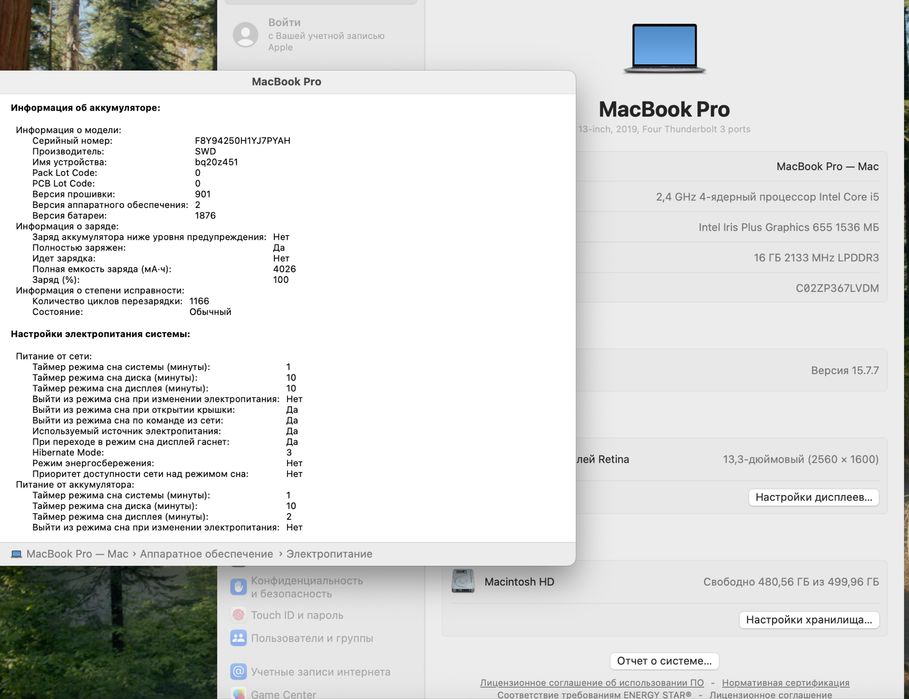This screenshot has height=699, width=909.
Task: Click 'Серийный номер:' label in battery info
Action: click(x=72, y=140)
